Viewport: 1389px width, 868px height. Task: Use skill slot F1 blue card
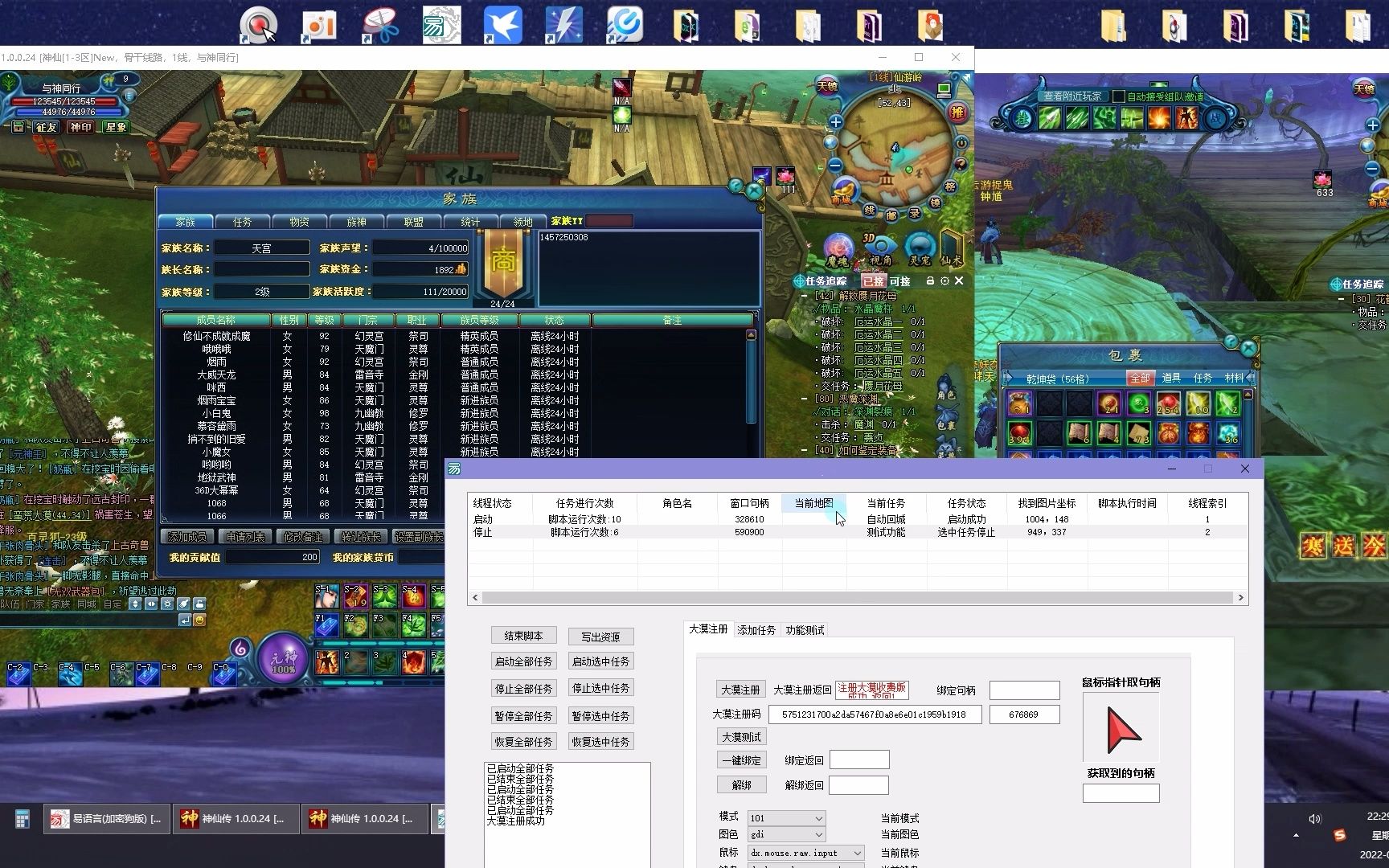tap(326, 625)
